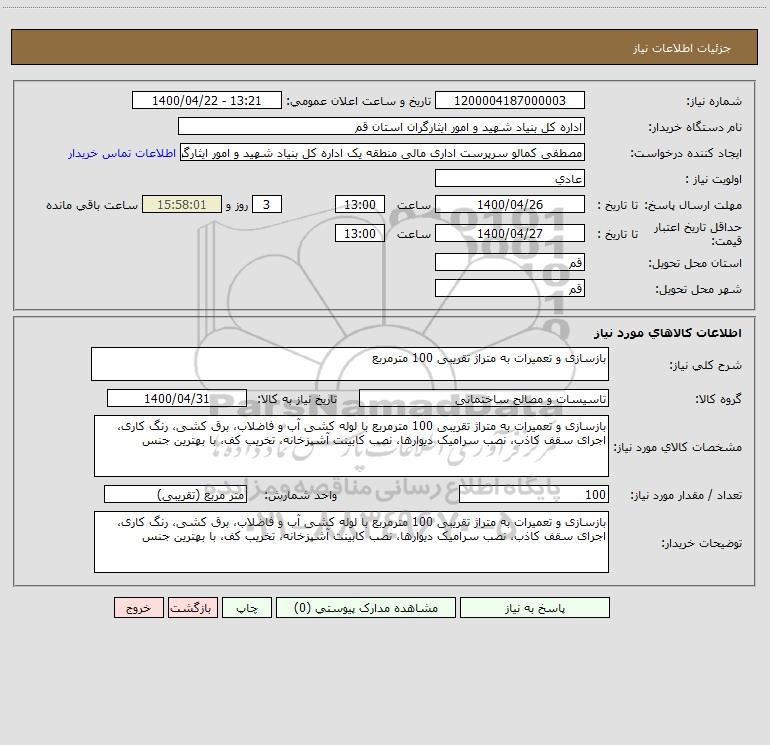Click the حداقل تاریخ اعتبار قیمت label
This screenshot has width=770, height=745.
pos(697,234)
